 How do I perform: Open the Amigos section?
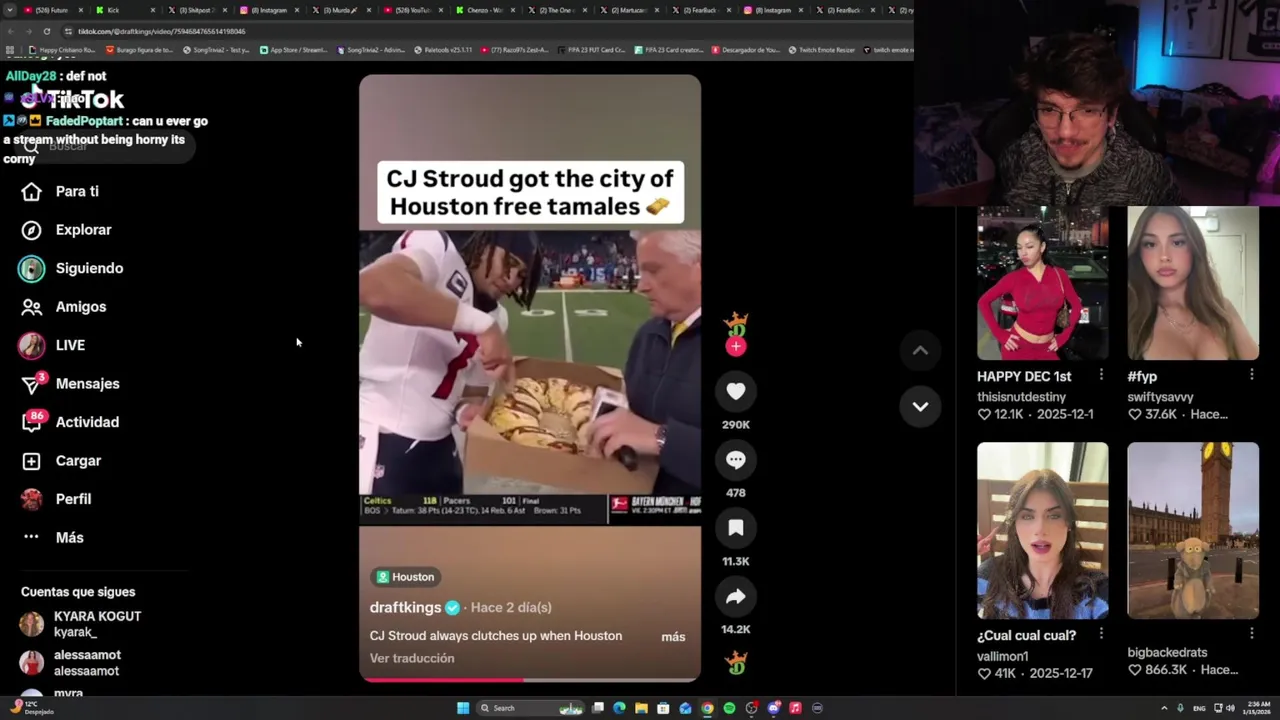pyautogui.click(x=64, y=307)
